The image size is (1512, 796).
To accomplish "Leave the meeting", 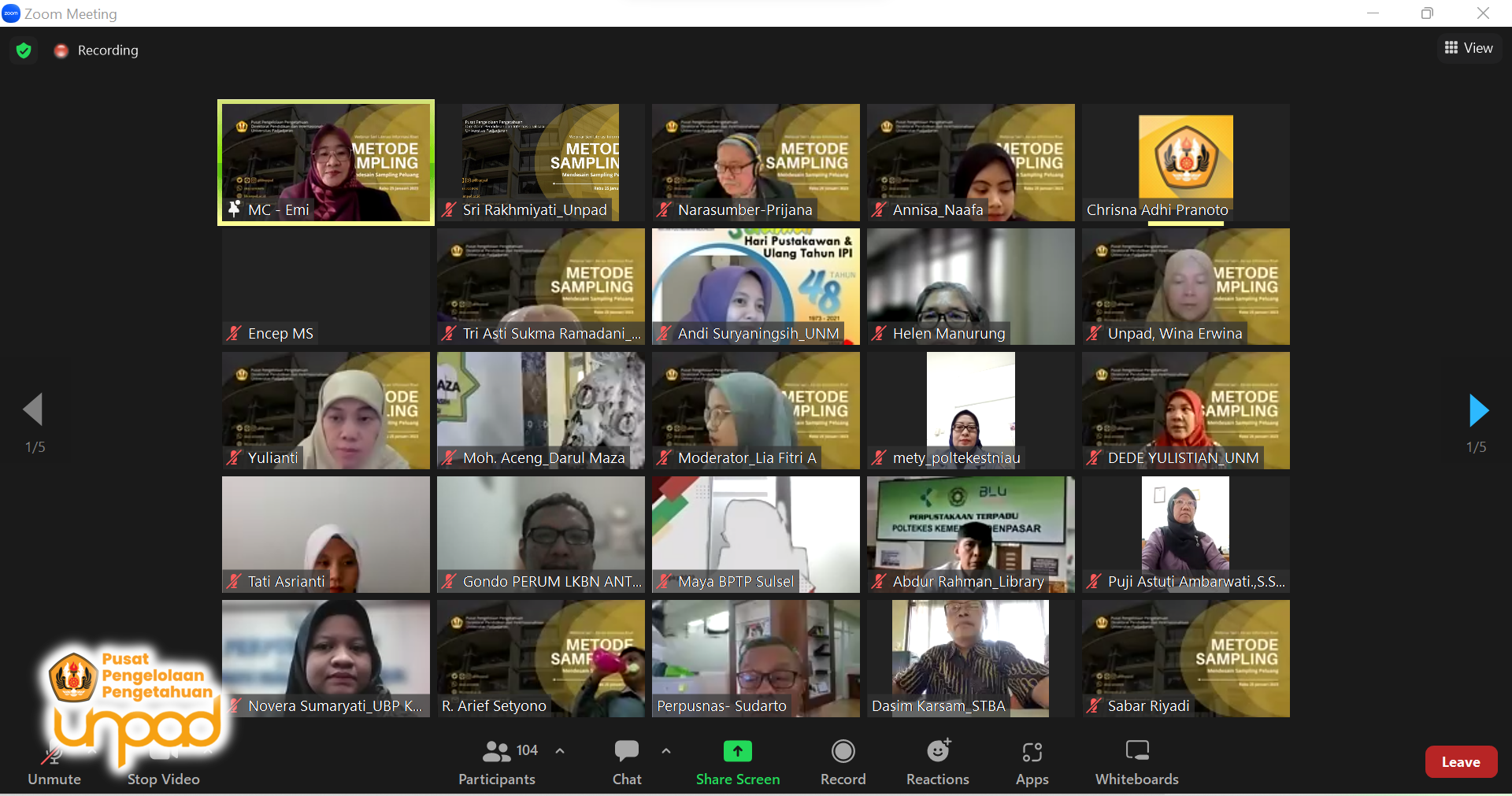I will pyautogui.click(x=1461, y=761).
